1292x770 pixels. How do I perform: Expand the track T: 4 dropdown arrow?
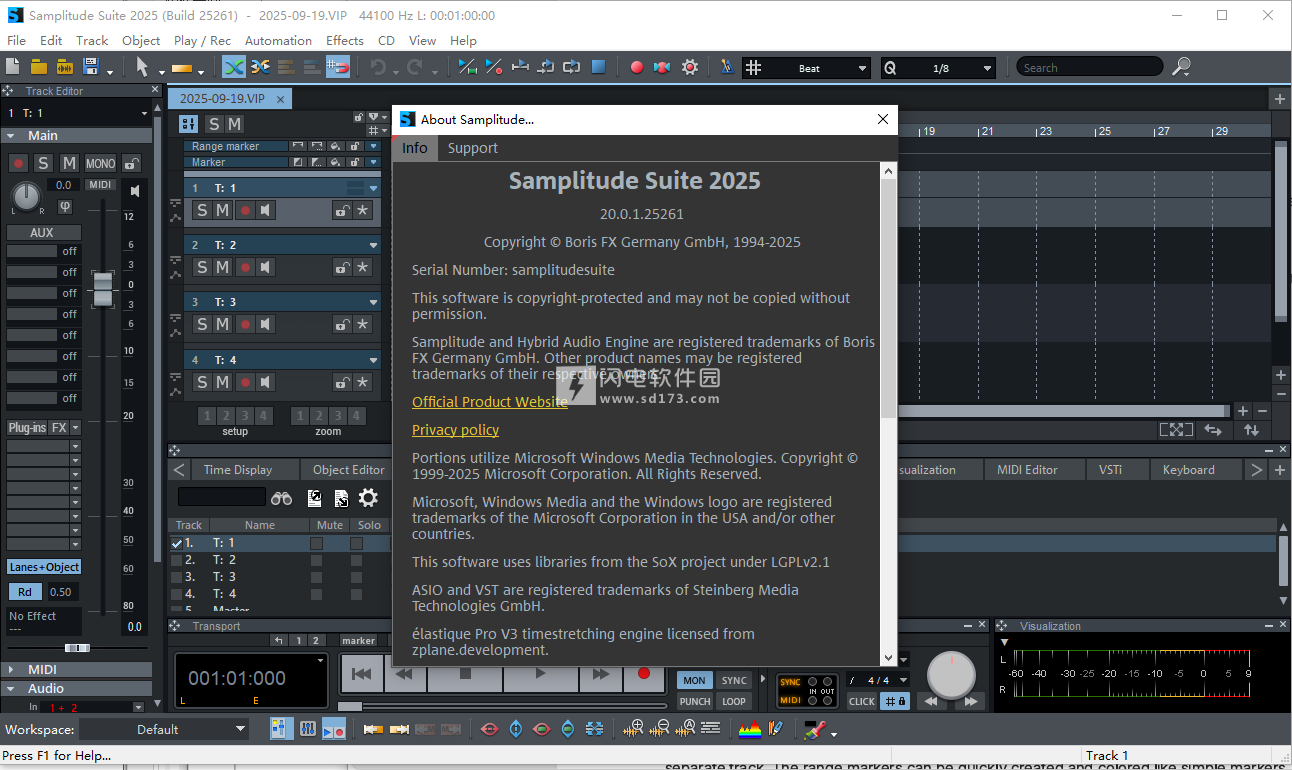pos(373,360)
